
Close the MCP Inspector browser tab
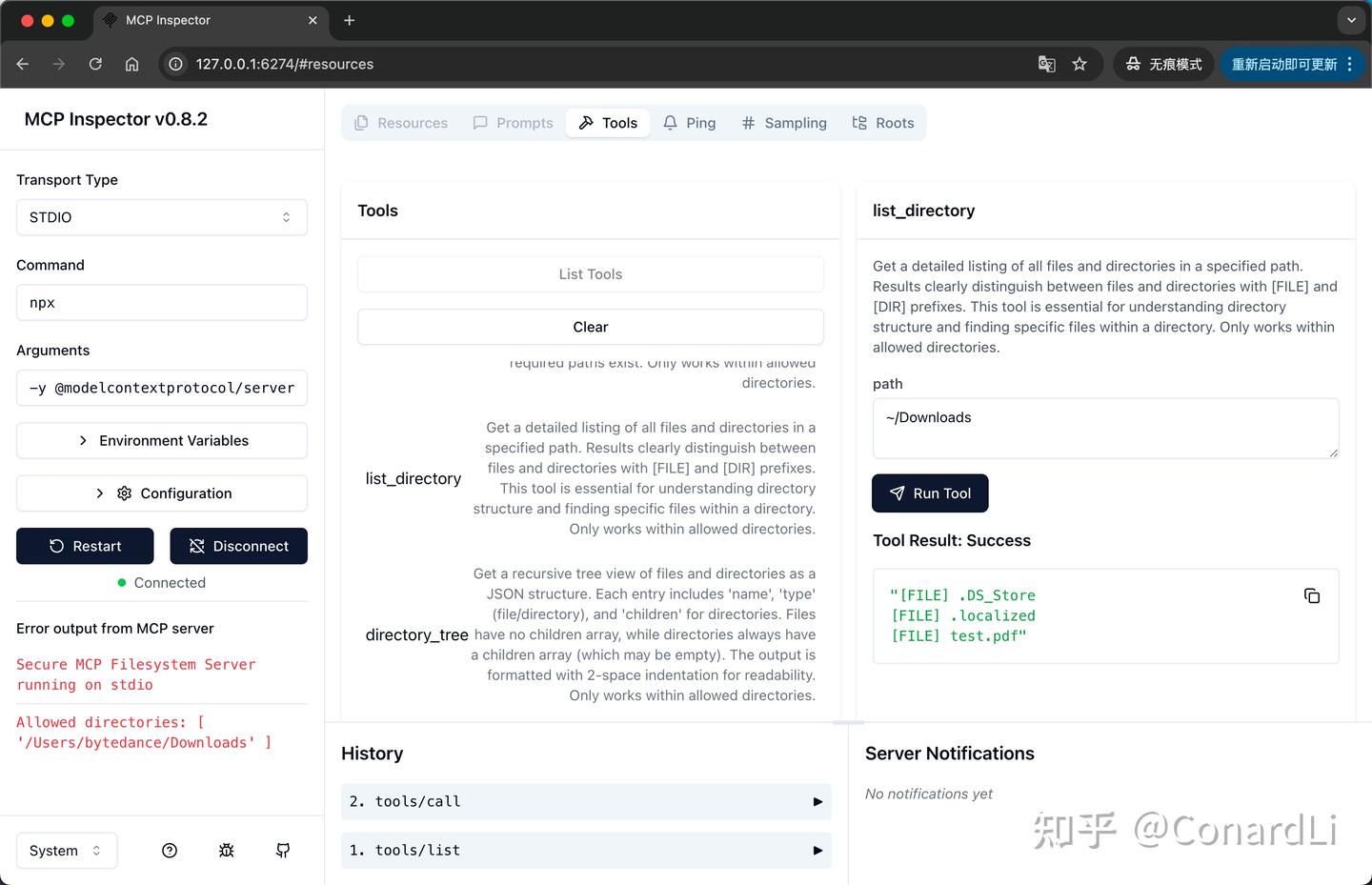(313, 20)
